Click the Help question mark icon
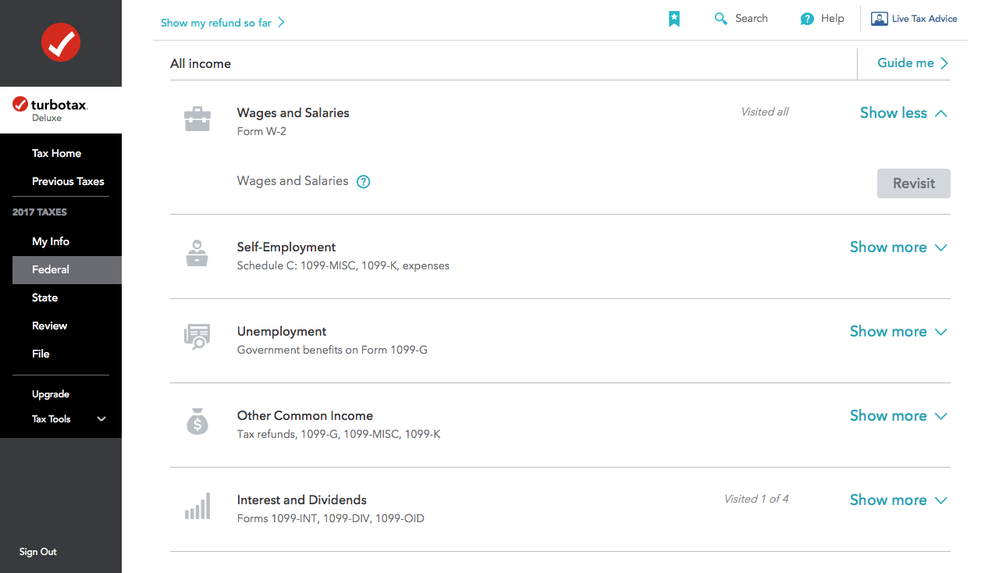 pos(807,19)
